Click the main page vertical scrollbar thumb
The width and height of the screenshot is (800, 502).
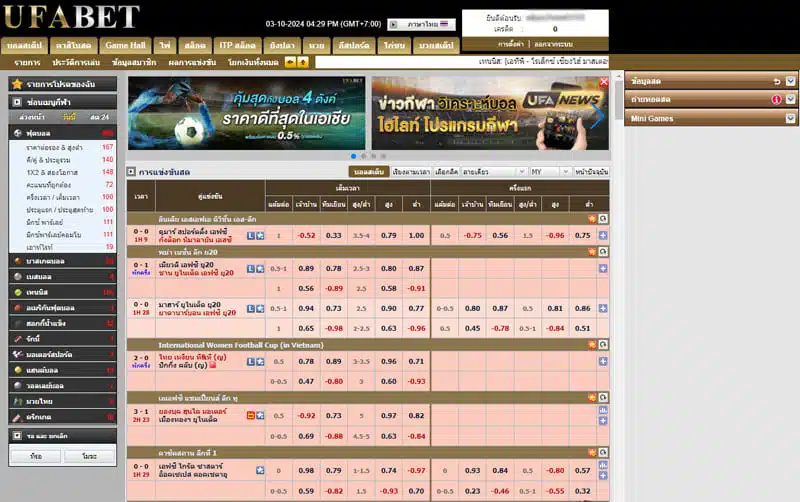point(618,101)
